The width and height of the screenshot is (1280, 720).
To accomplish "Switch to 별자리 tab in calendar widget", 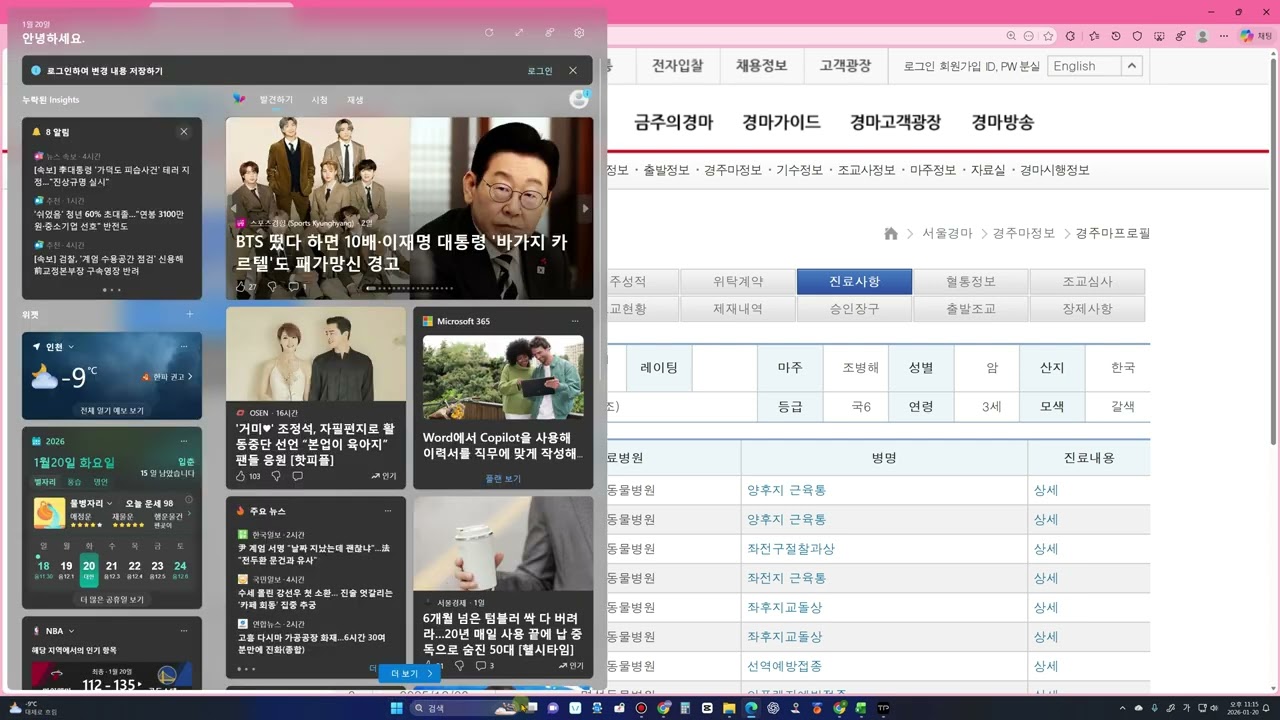I will point(45,482).
